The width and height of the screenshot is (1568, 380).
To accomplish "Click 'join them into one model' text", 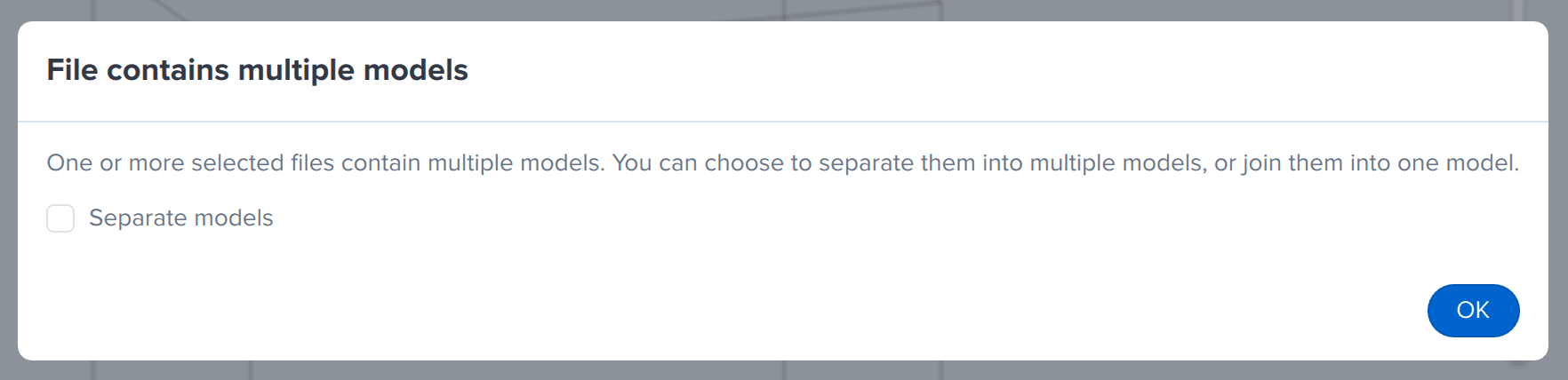I will click(x=1379, y=163).
